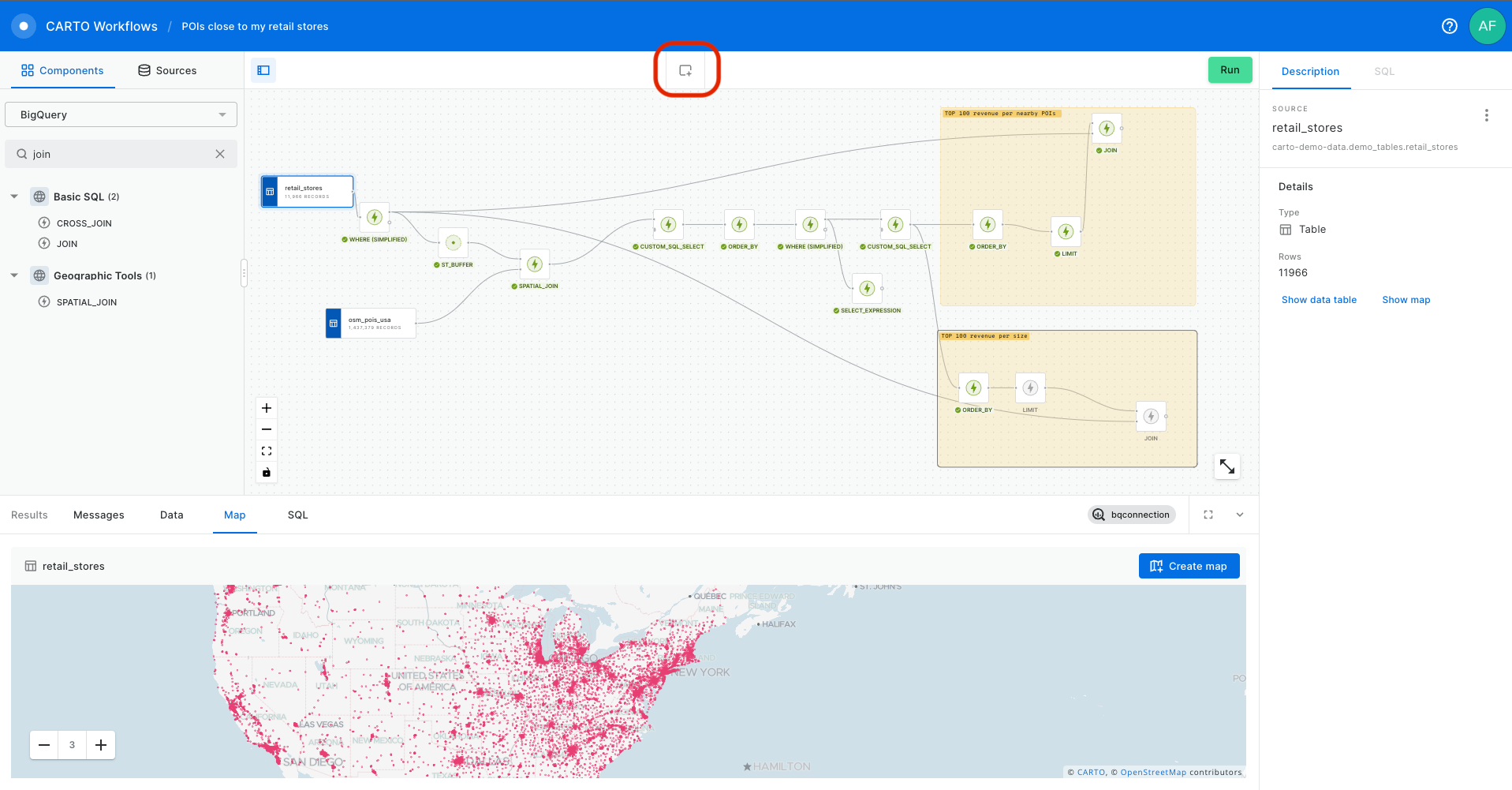Open the BigQuery provider dropdown
Screen dimensions: 1512x790
(x=121, y=114)
